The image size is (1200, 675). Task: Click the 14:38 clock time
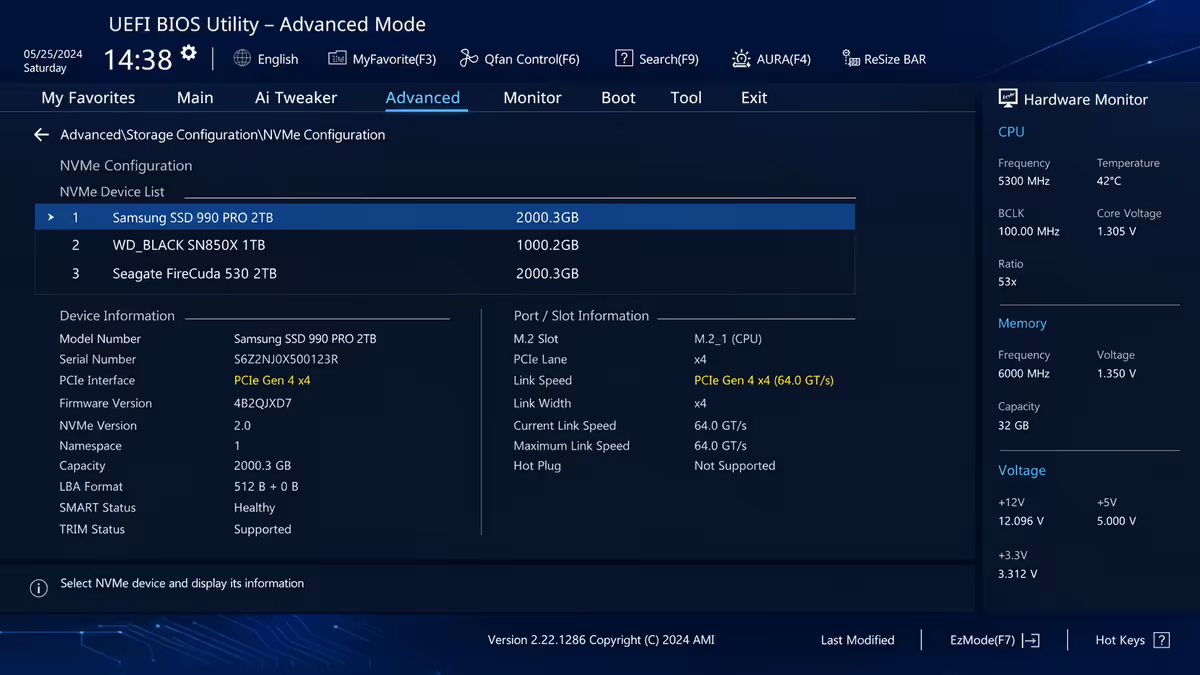(x=138, y=60)
